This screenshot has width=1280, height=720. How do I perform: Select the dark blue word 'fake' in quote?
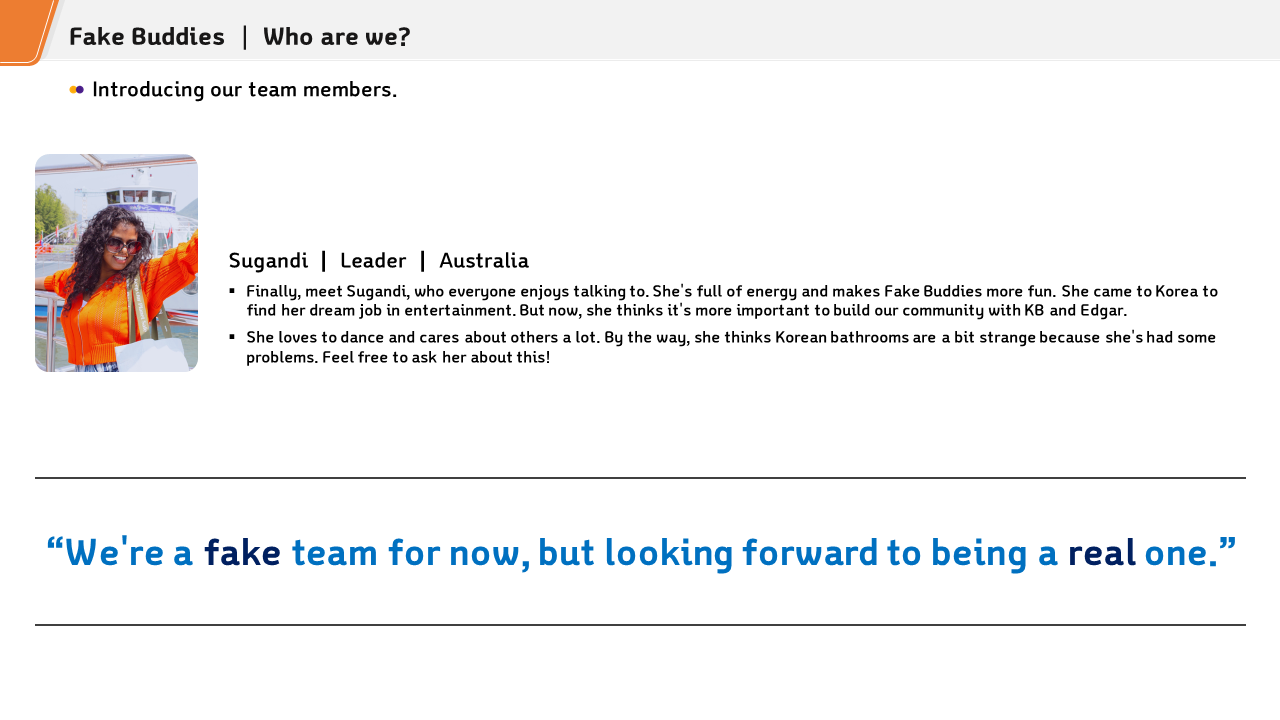pos(242,553)
